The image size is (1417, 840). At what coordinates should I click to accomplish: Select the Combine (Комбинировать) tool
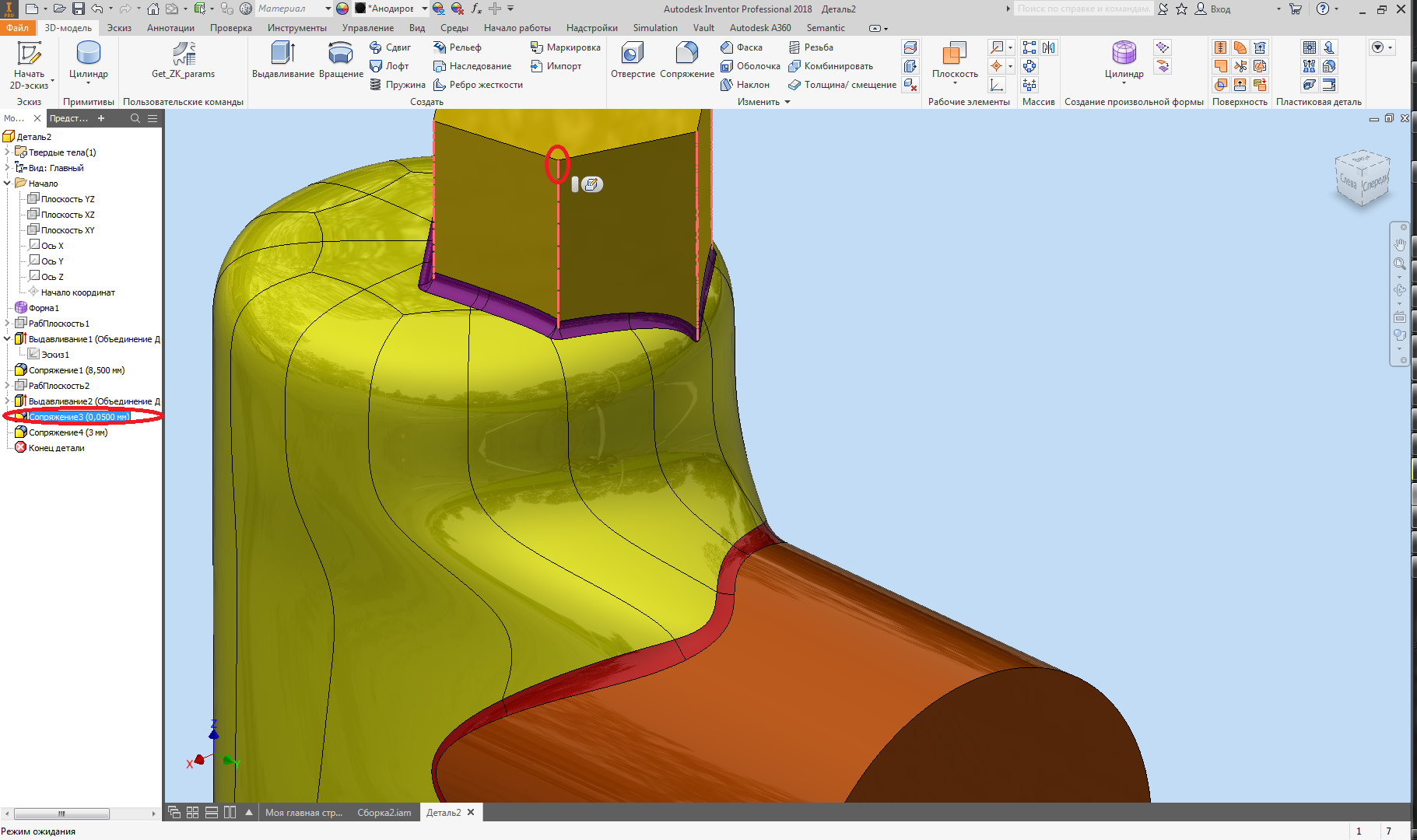830,66
